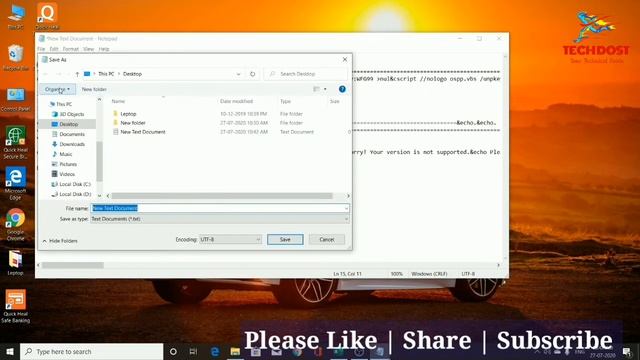Open the change view icon
The image size is (640, 360).
pyautogui.click(x=316, y=89)
